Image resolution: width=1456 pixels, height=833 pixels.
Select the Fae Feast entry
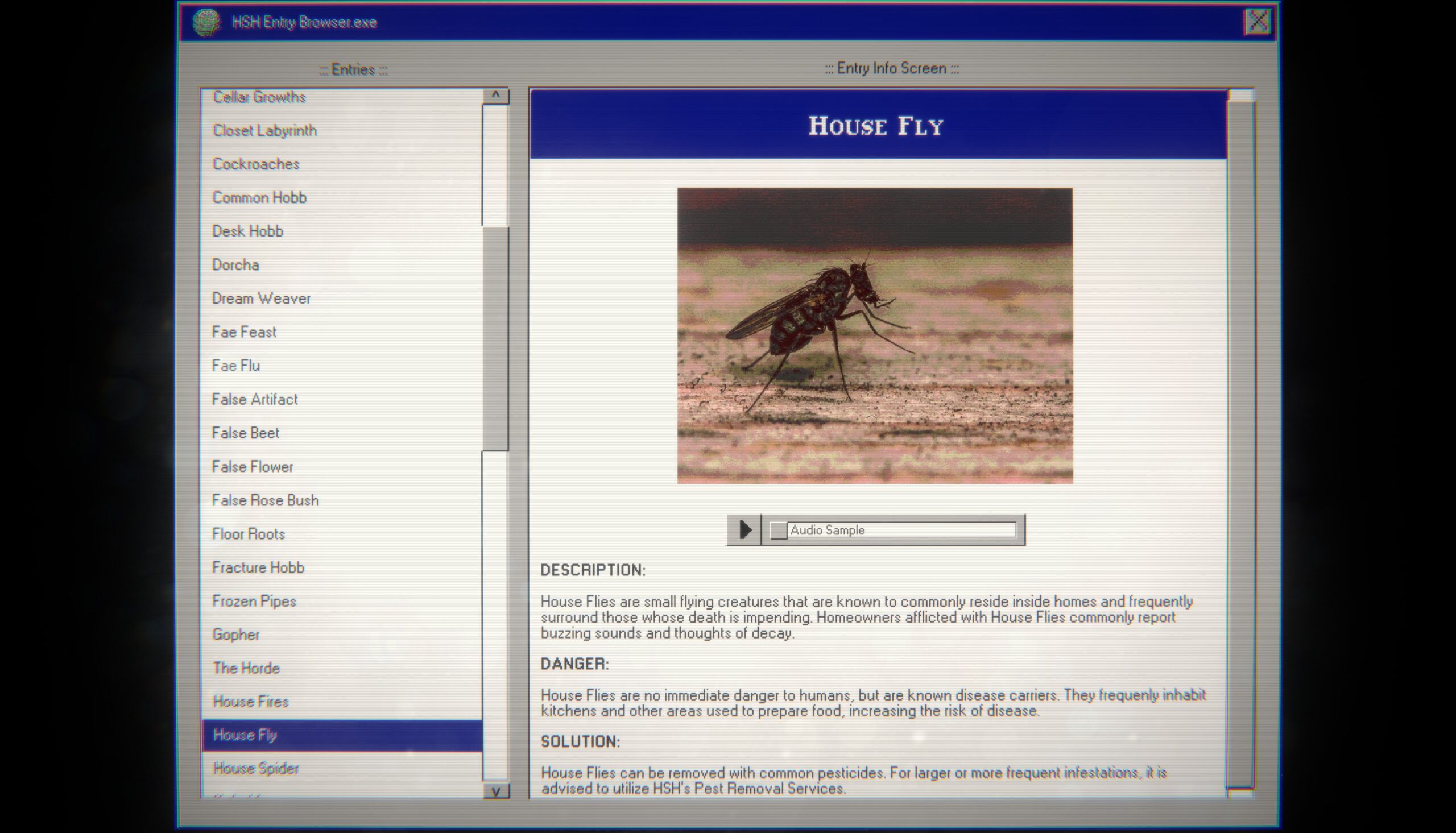(x=243, y=332)
